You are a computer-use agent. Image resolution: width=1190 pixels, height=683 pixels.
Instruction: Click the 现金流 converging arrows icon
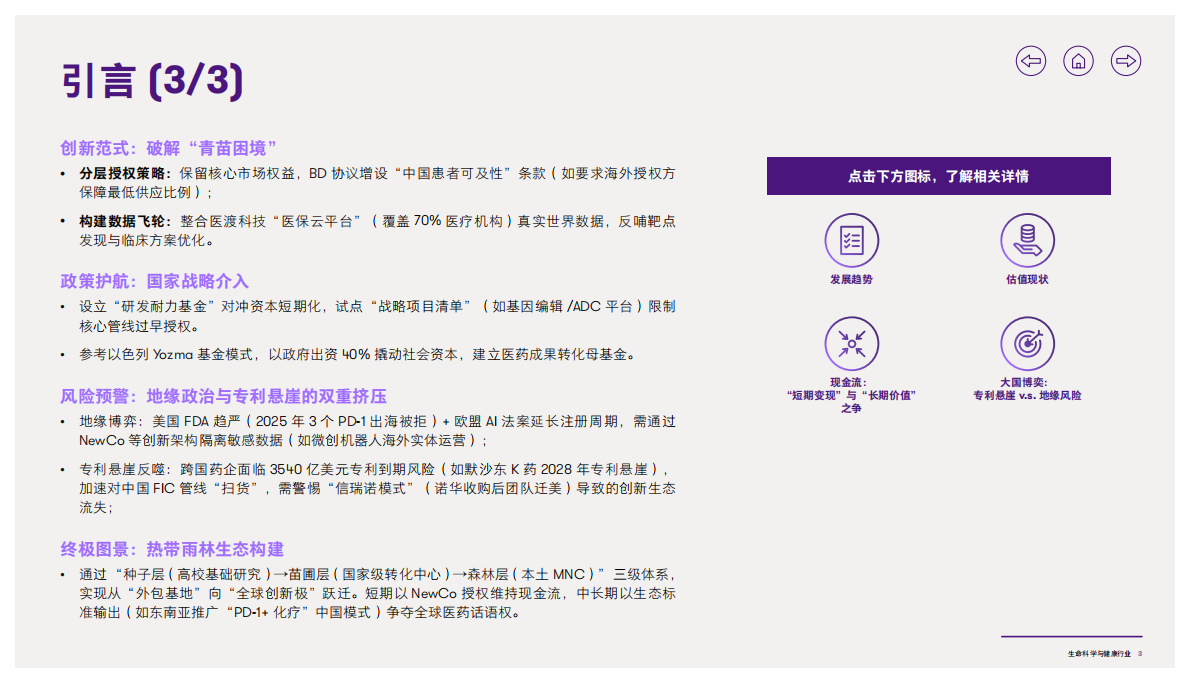pyautogui.click(x=851, y=345)
